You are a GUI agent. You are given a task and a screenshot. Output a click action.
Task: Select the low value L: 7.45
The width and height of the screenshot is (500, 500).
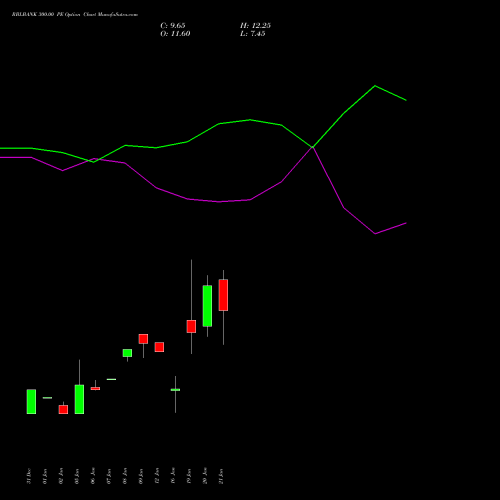[253, 34]
